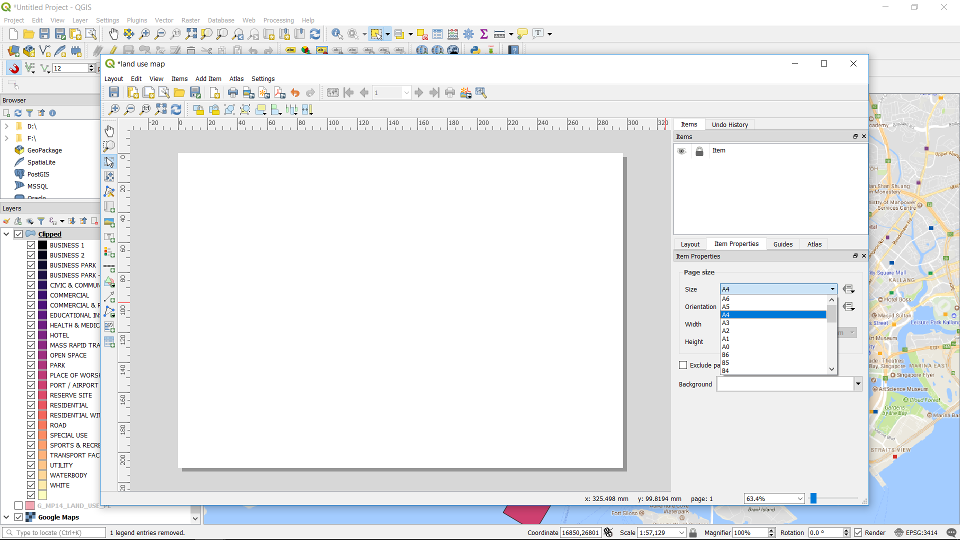This screenshot has width=960, height=540.
Task: Switch to the Guides tab
Action: 783,244
